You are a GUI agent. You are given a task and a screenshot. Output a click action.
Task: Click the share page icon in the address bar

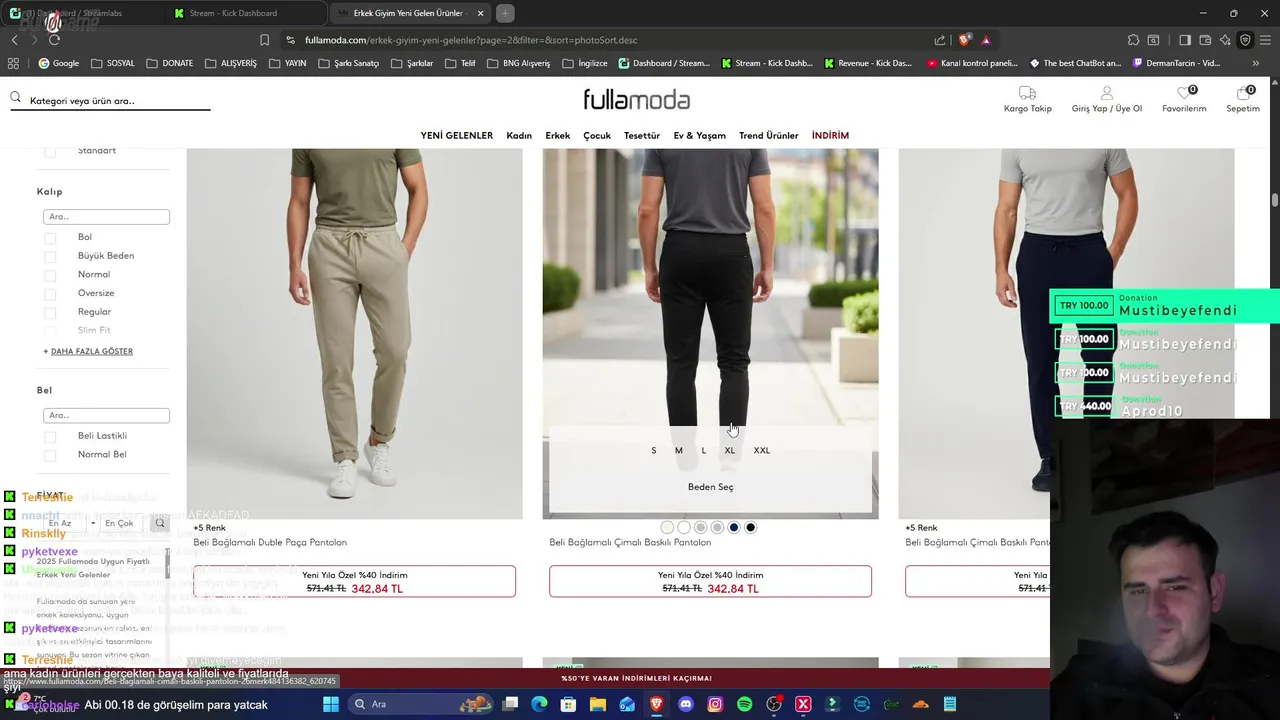click(940, 40)
